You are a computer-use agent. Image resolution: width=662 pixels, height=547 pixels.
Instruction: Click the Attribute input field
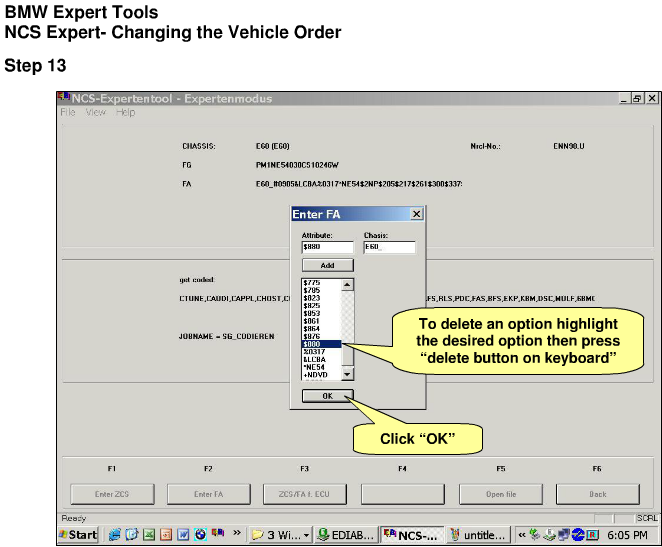pos(328,247)
